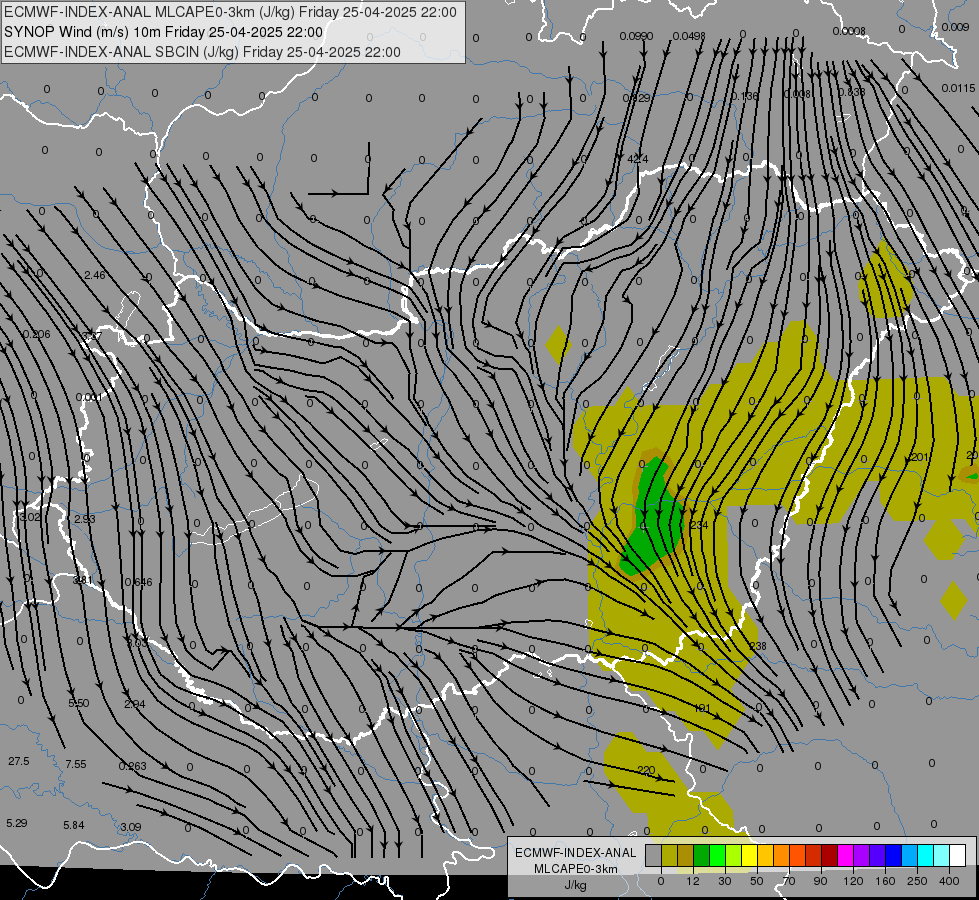Click the 27.5 value on the map
The height and width of the screenshot is (900, 979).
(19, 761)
